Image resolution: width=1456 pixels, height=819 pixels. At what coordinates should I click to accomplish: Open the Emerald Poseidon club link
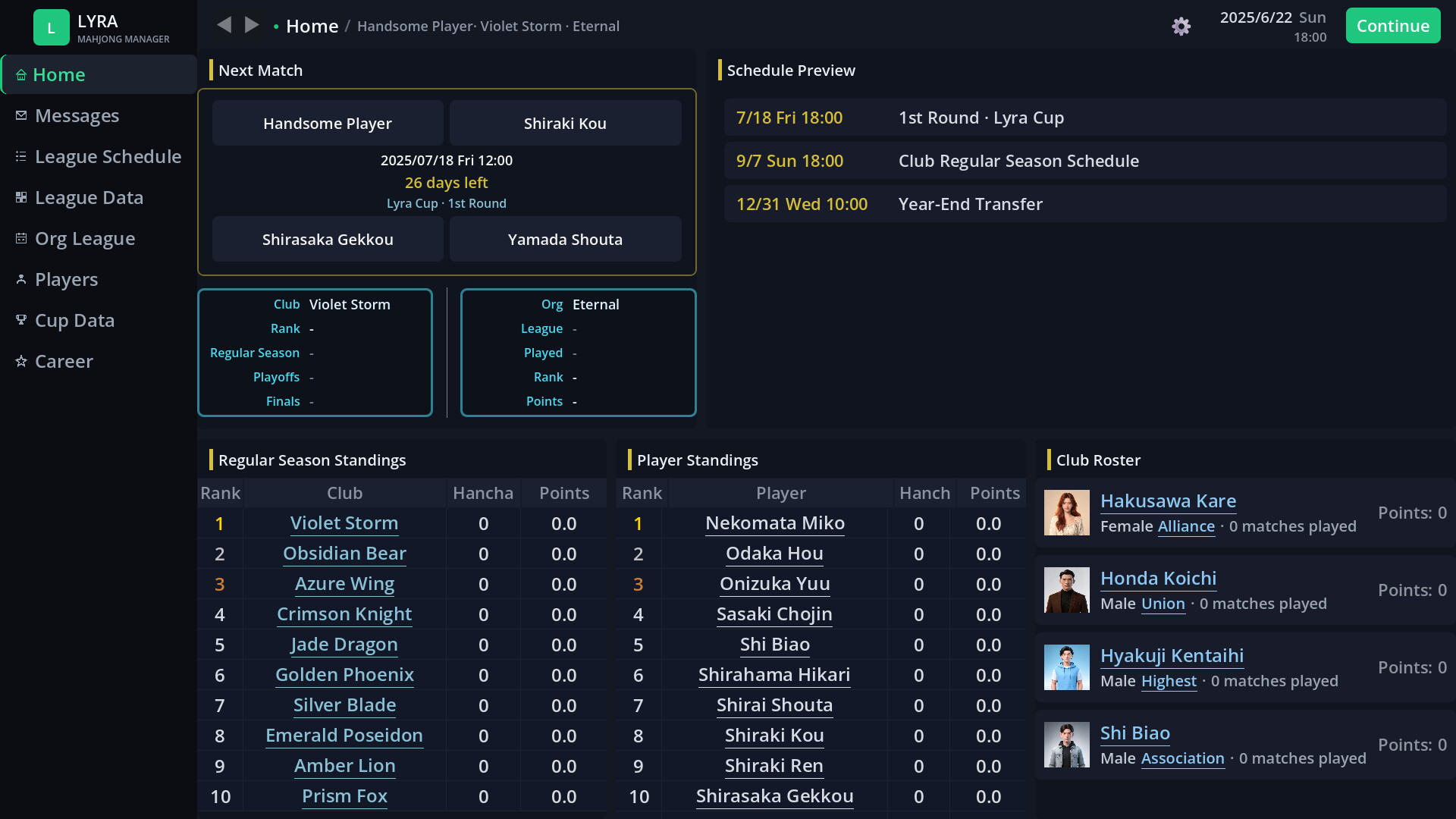pos(344,736)
